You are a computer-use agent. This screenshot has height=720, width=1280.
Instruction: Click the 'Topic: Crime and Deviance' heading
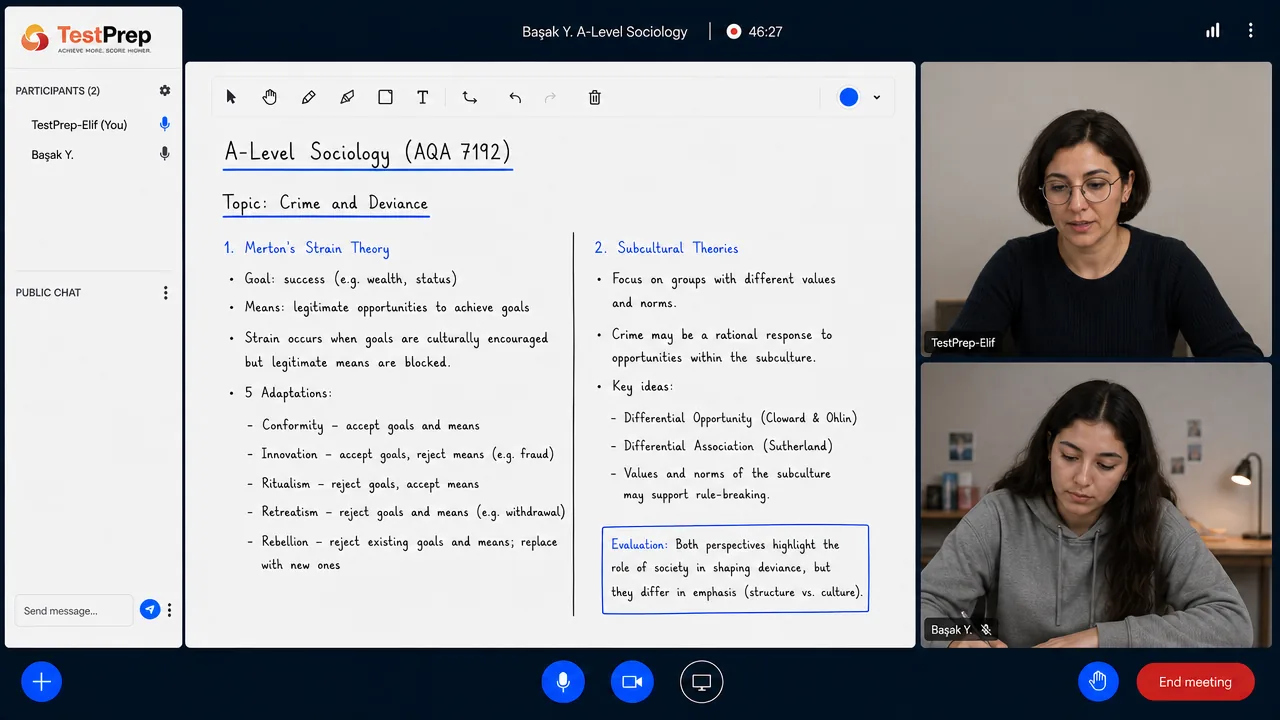pyautogui.click(x=325, y=203)
